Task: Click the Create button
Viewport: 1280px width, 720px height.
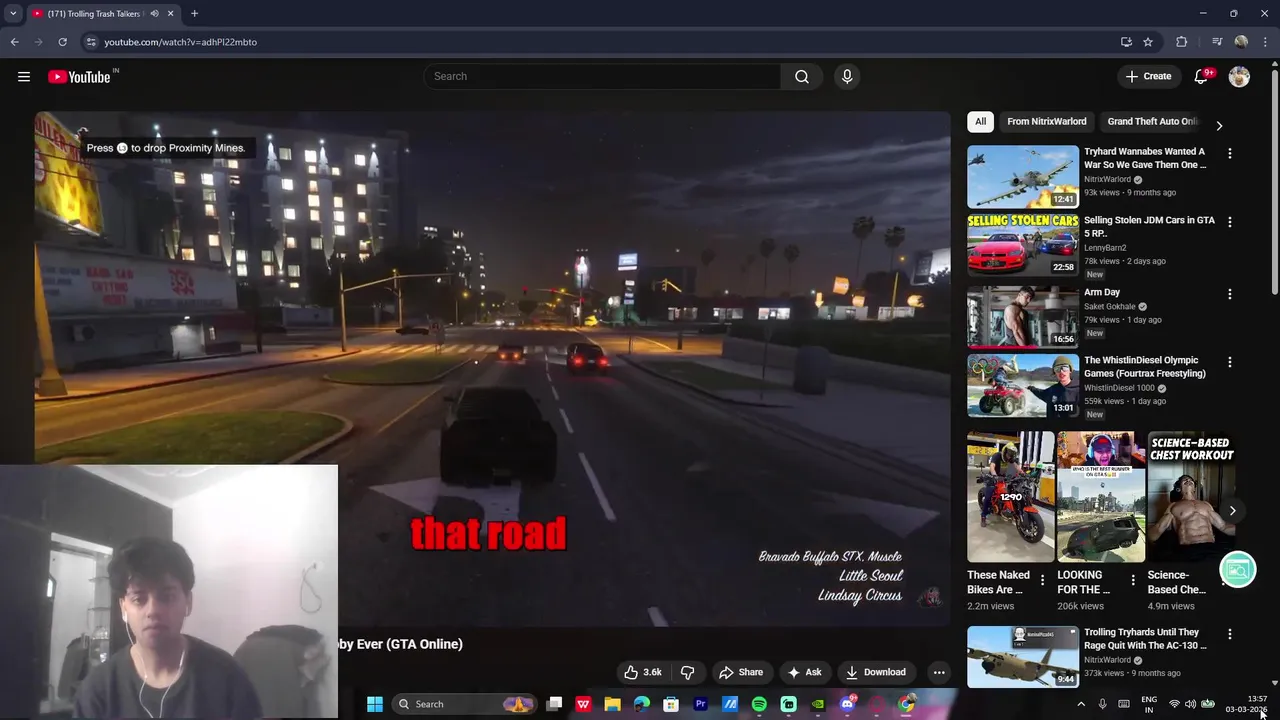Action: coord(1148,77)
